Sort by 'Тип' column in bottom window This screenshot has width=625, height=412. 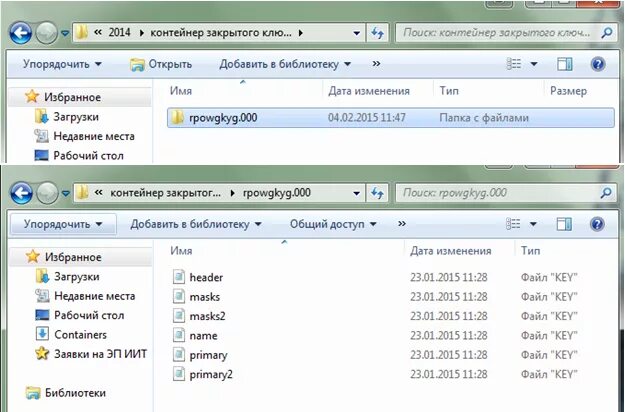530,251
